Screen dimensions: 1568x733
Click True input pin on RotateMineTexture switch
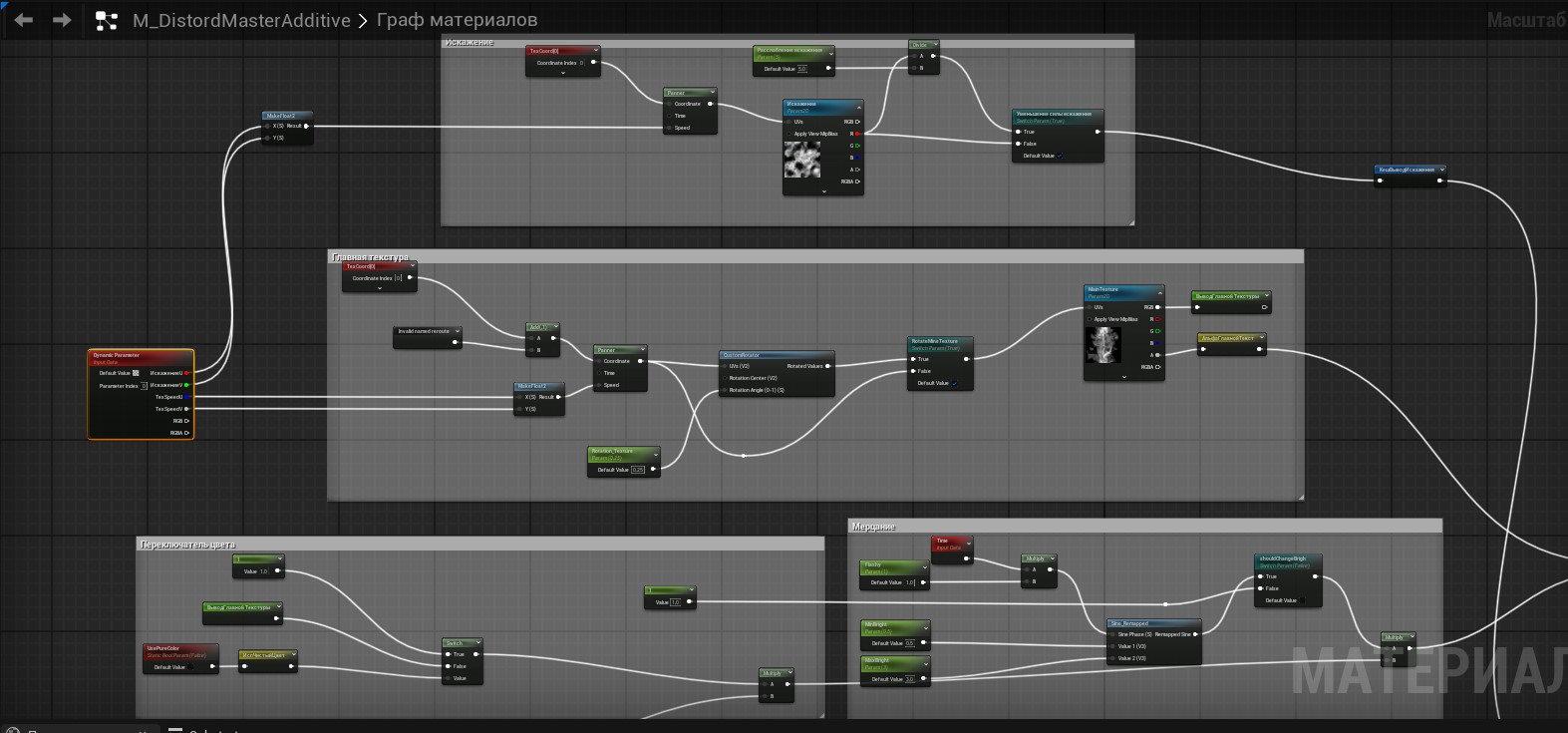tap(913, 359)
